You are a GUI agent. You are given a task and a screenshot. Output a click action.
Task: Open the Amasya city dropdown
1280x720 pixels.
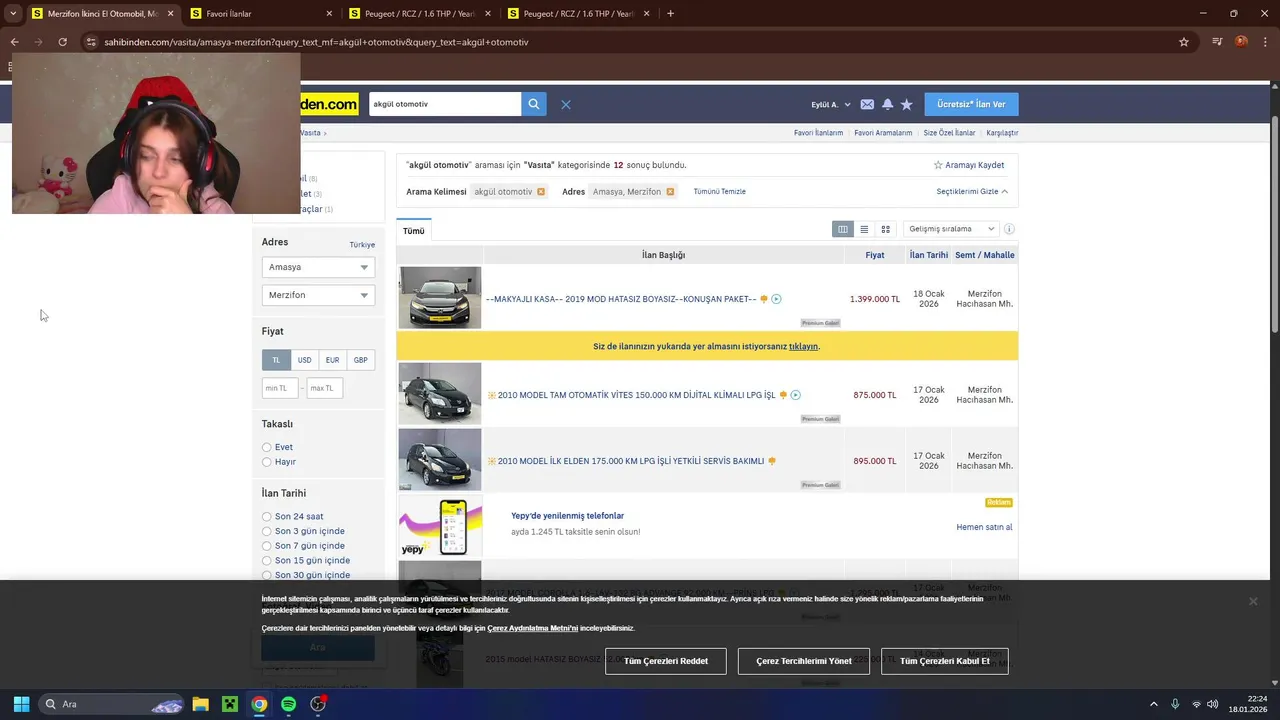318,267
